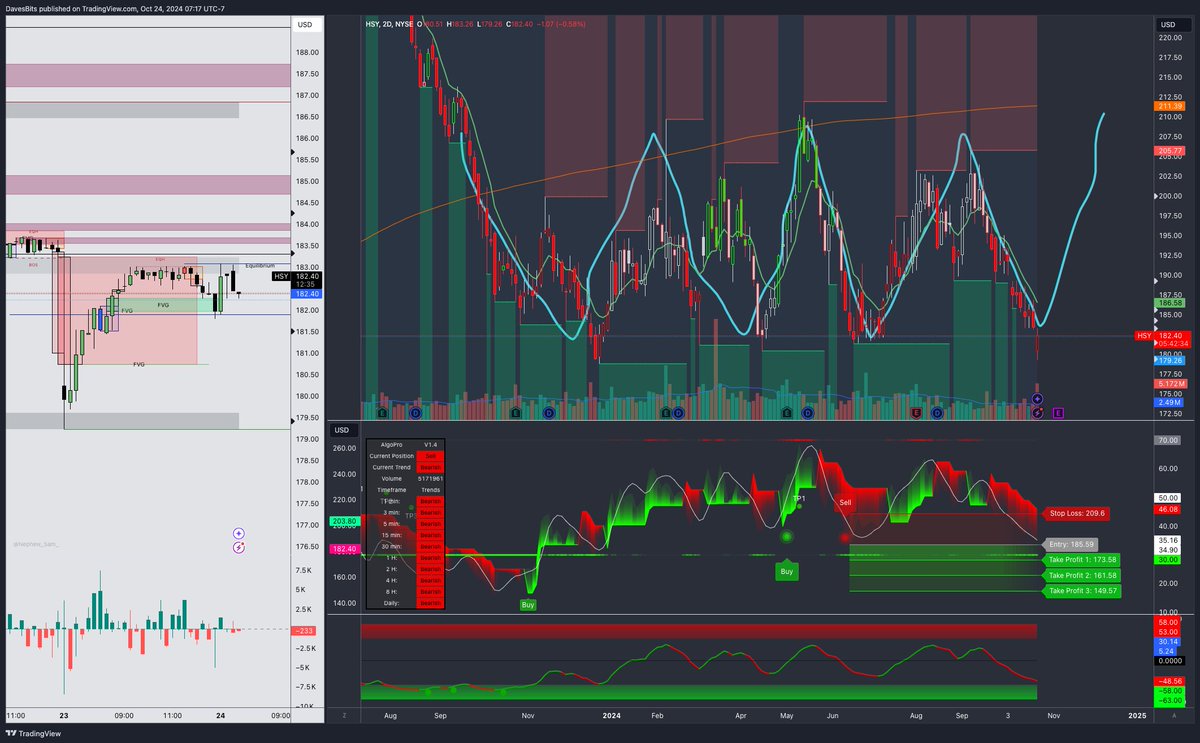The image size is (1200, 743).
Task: Click the red 205.77 price label
Action: pyautogui.click(x=1170, y=151)
